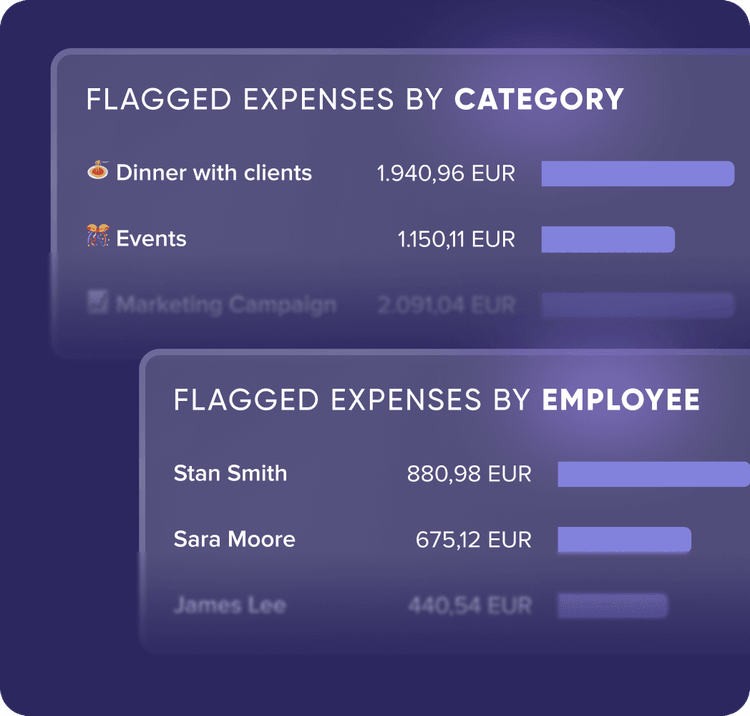The height and width of the screenshot is (716, 750).
Task: Open Stan Smith employee entry
Action: 230,473
